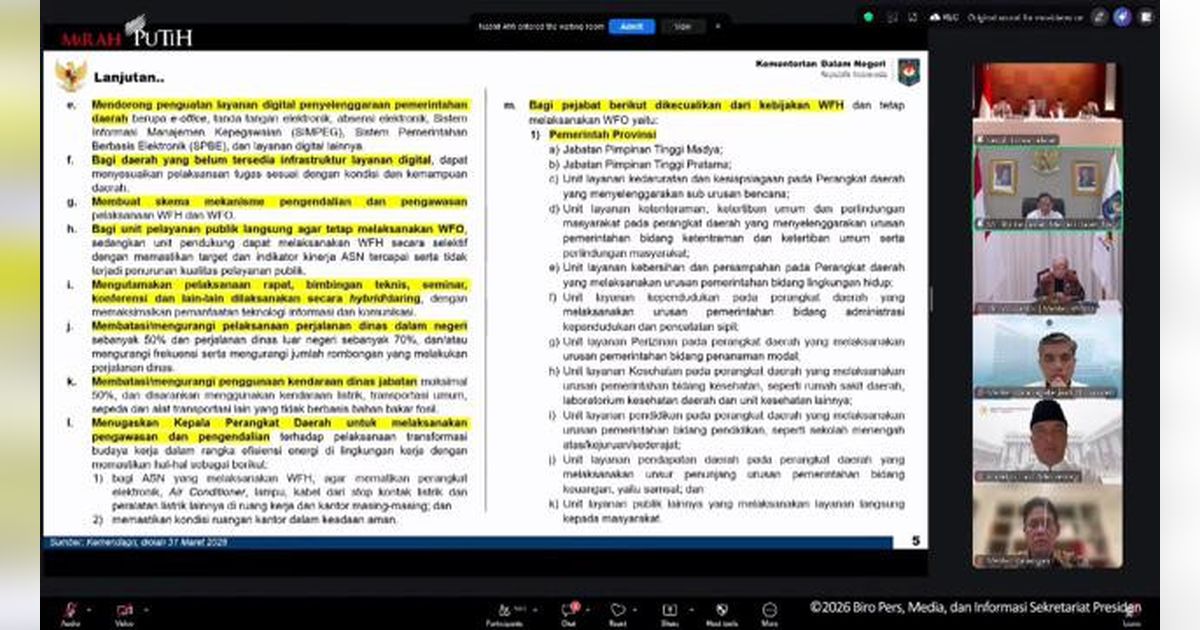Image resolution: width=1200 pixels, height=630 pixels.
Task: Mute audio with the microphone icon
Action: coord(70,609)
